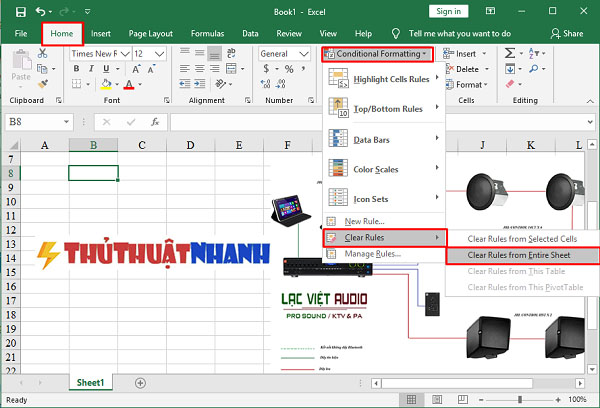Click the New sheet plus button
The width and height of the screenshot is (600, 408).
coord(140,383)
